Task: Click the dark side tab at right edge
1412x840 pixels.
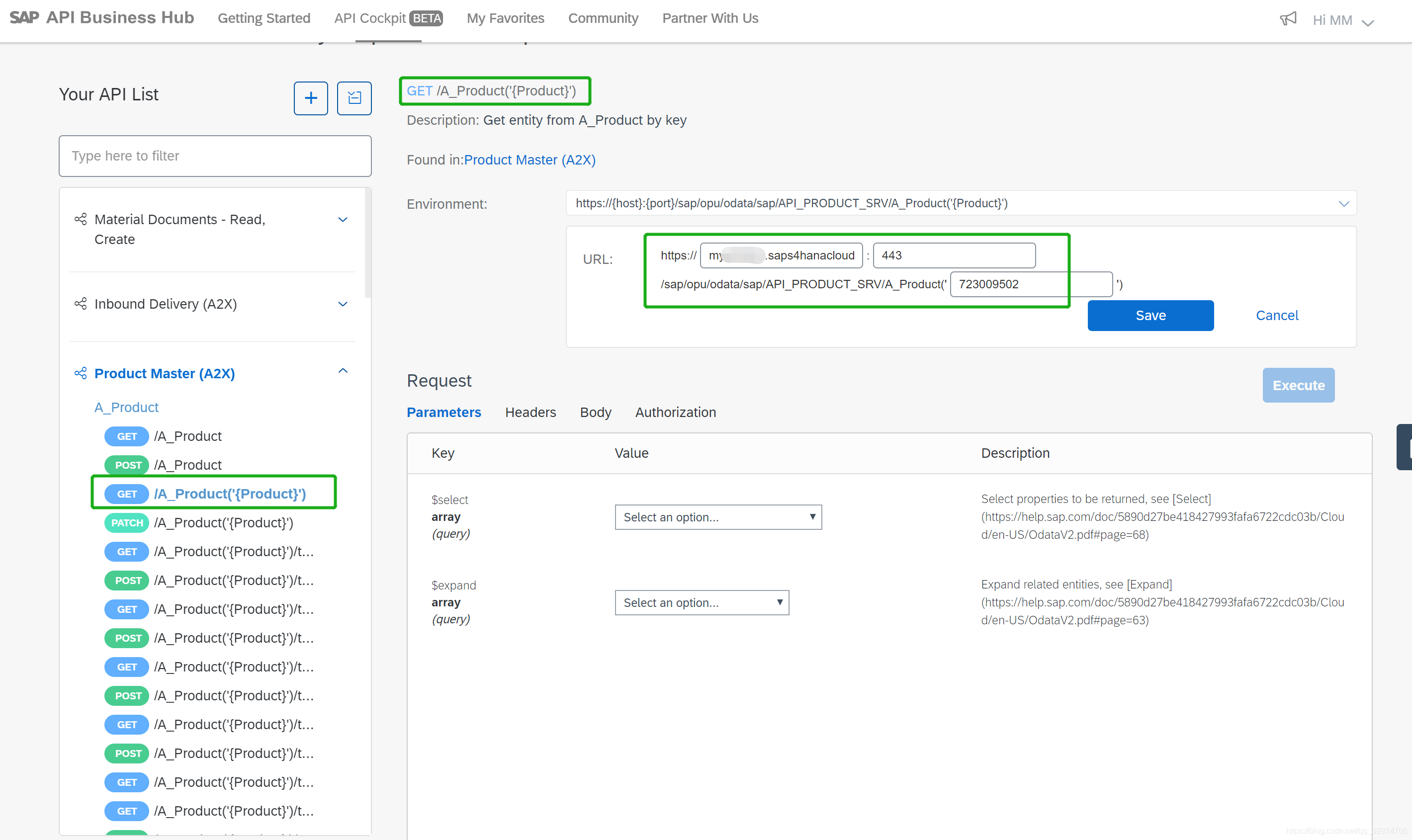Action: point(1404,447)
